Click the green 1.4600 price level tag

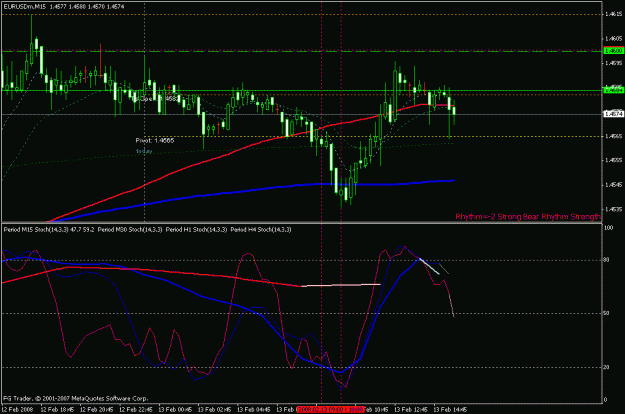tap(614, 51)
